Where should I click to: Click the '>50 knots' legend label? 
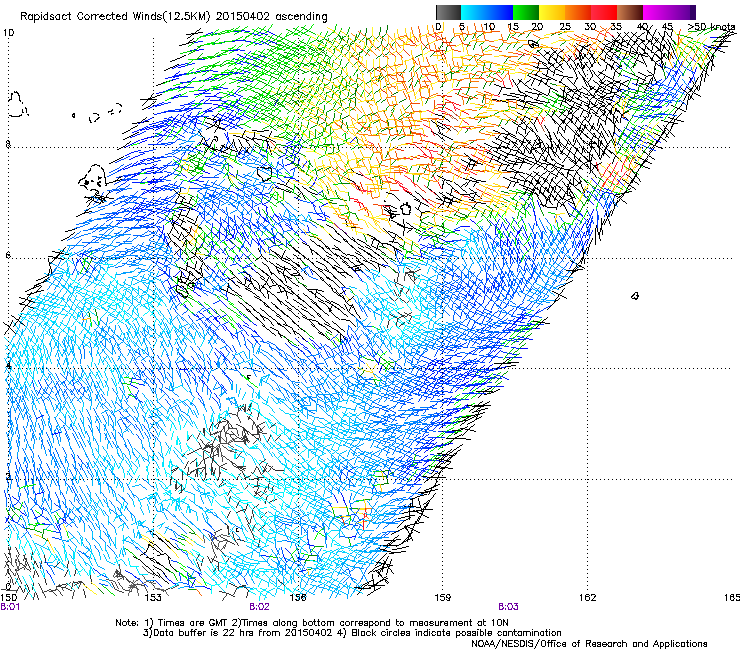click(x=711, y=26)
